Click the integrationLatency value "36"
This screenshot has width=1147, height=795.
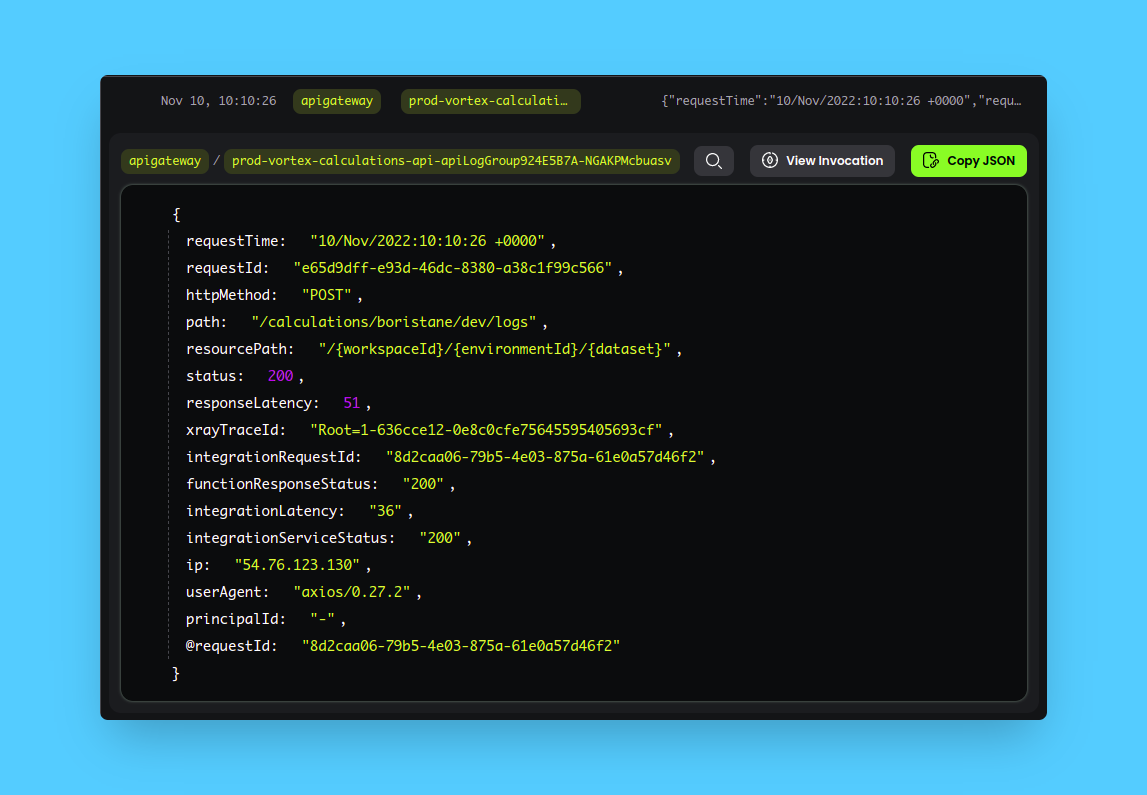coord(385,511)
